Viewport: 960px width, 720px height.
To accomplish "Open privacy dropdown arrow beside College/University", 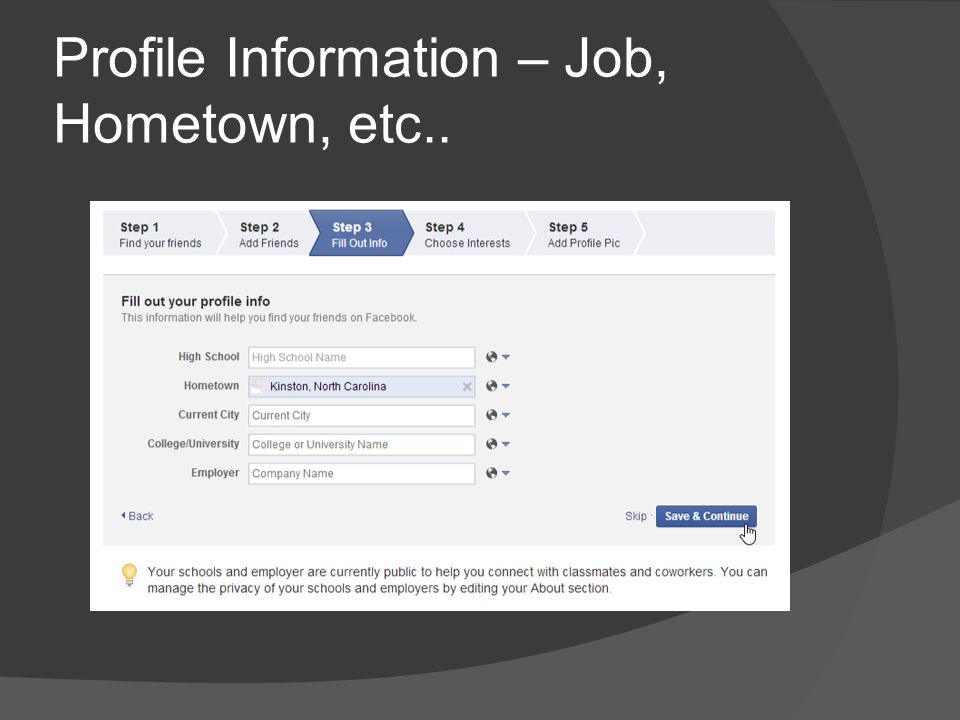I will (506, 444).
